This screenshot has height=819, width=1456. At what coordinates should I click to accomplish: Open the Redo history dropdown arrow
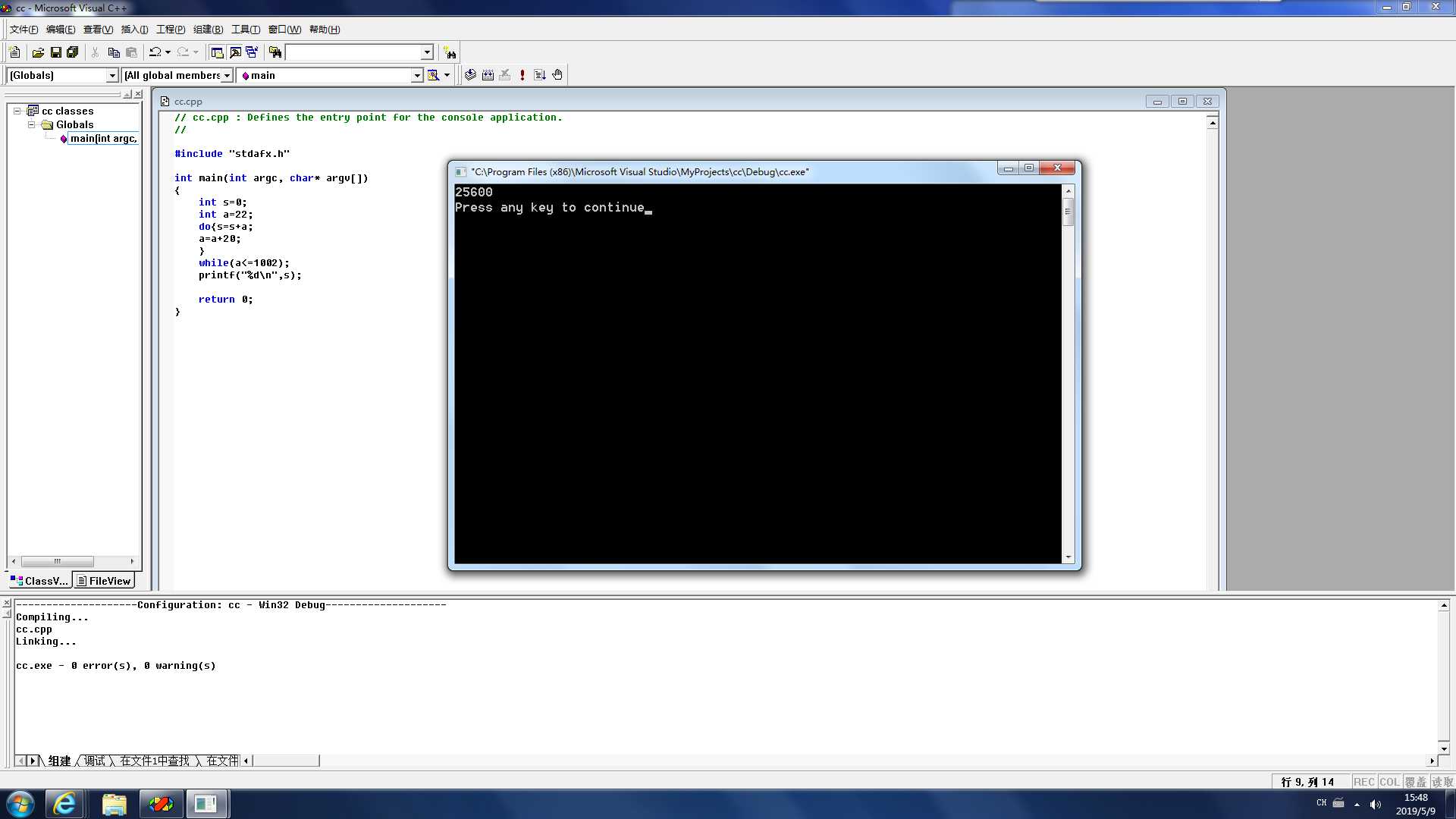(196, 52)
